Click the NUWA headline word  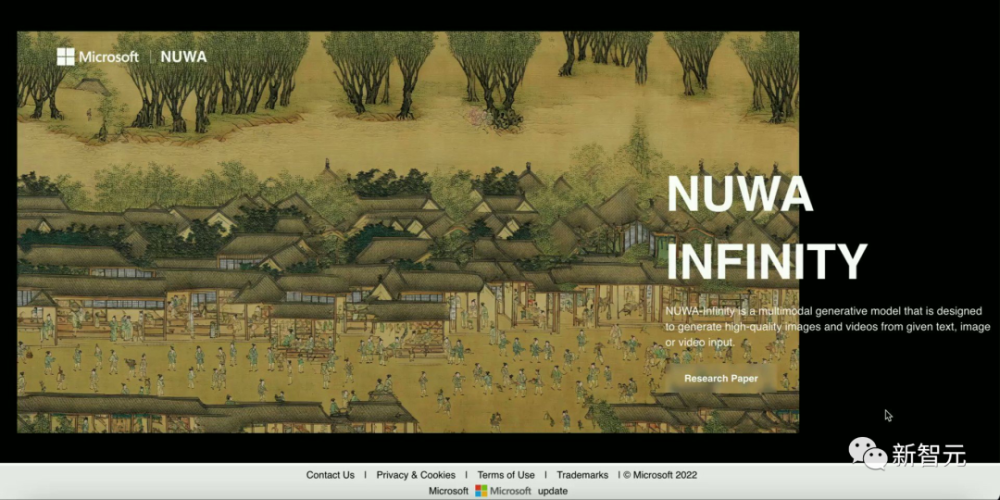[x=740, y=194]
